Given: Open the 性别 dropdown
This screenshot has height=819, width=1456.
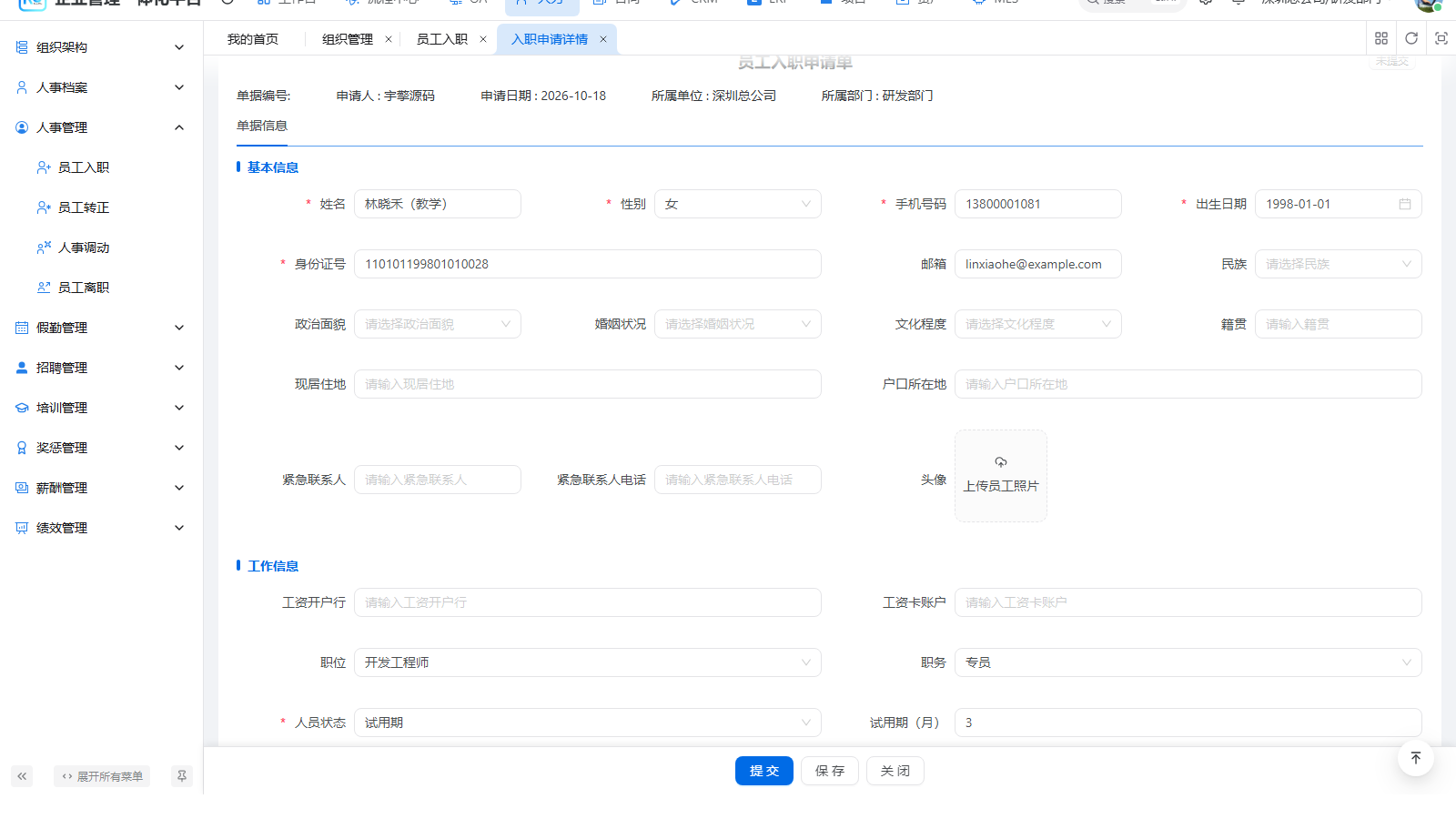Looking at the screenshot, I should coord(737,204).
